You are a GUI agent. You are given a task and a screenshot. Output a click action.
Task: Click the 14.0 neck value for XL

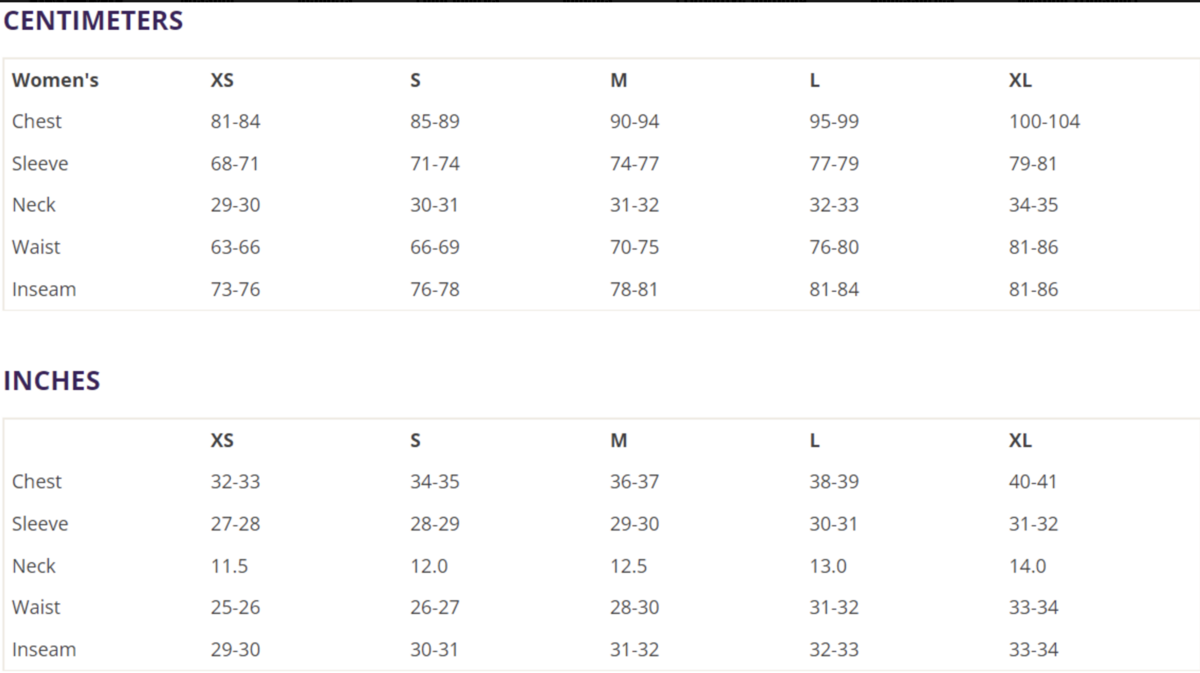(1028, 565)
